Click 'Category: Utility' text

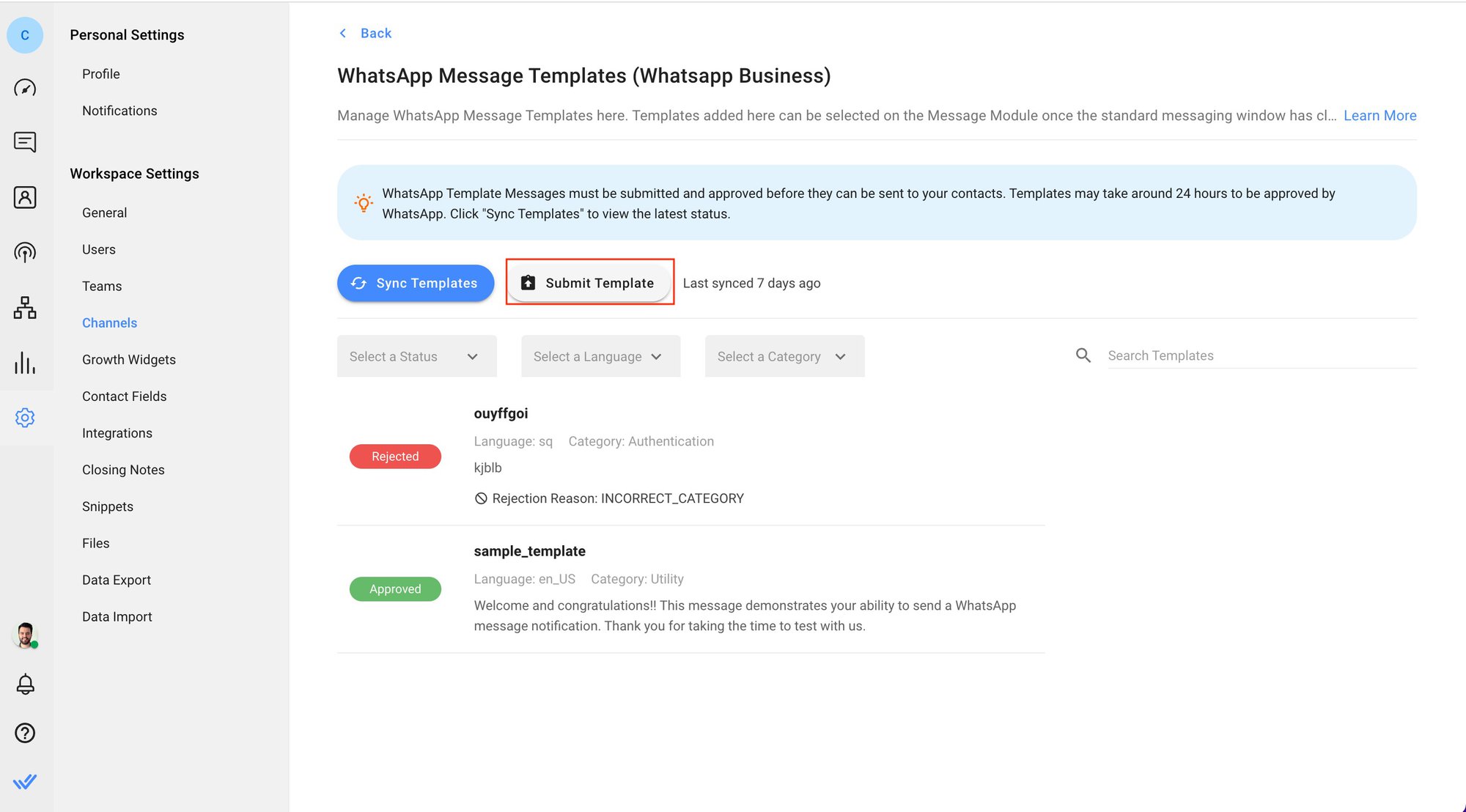637,579
